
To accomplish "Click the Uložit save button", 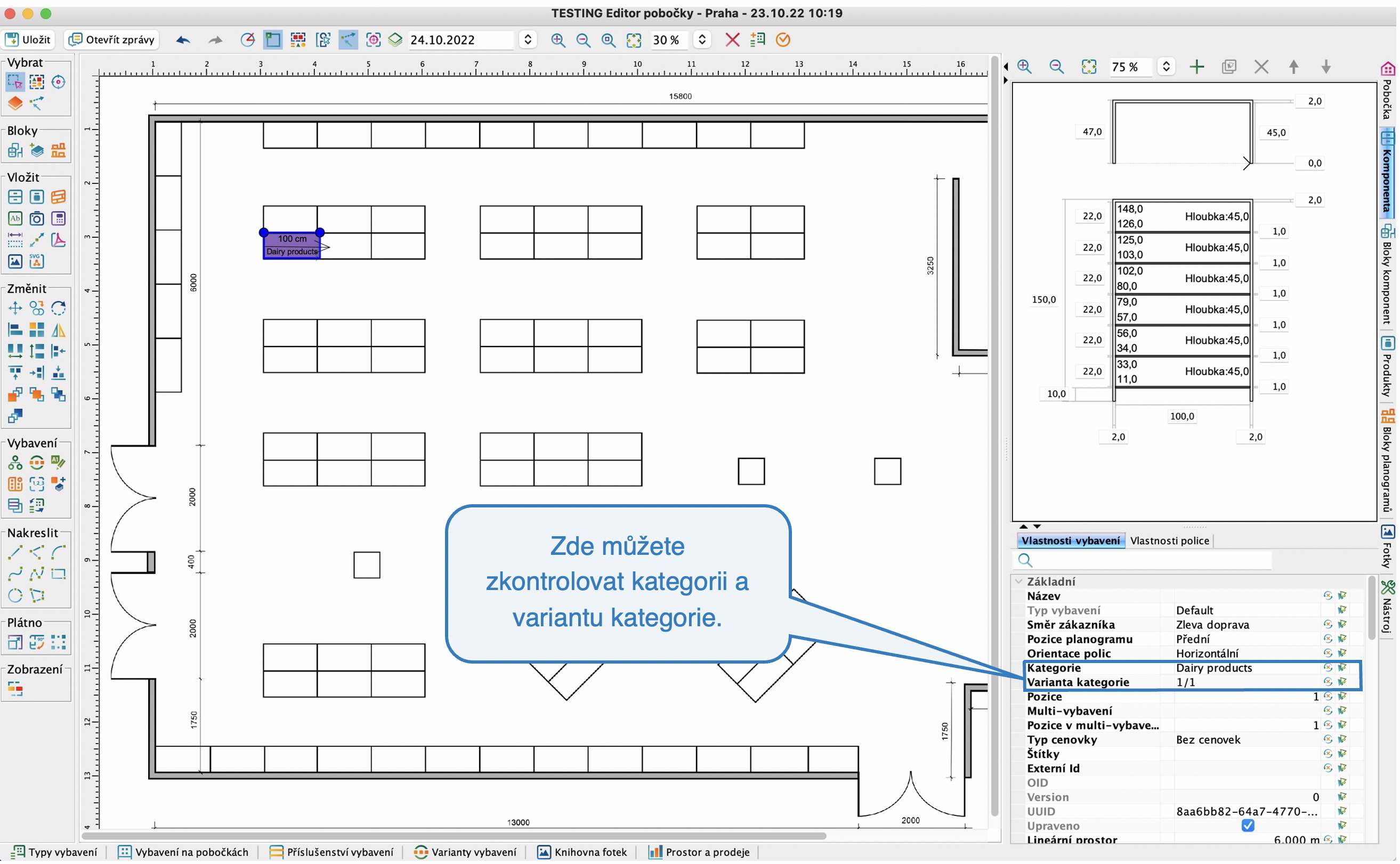I will coord(28,39).
